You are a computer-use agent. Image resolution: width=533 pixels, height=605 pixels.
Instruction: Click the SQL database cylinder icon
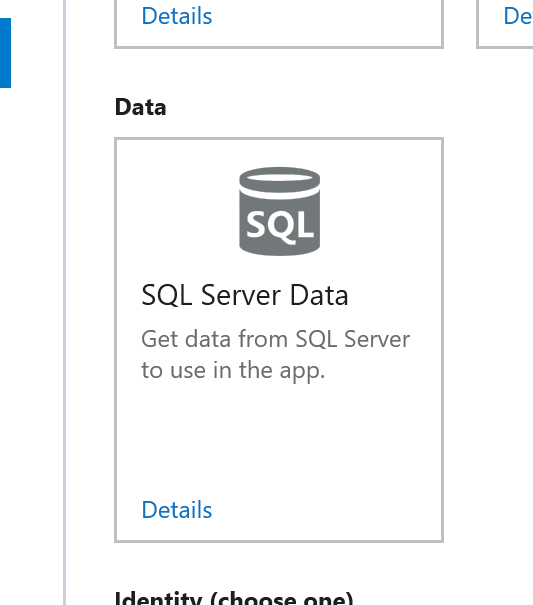(x=279, y=211)
